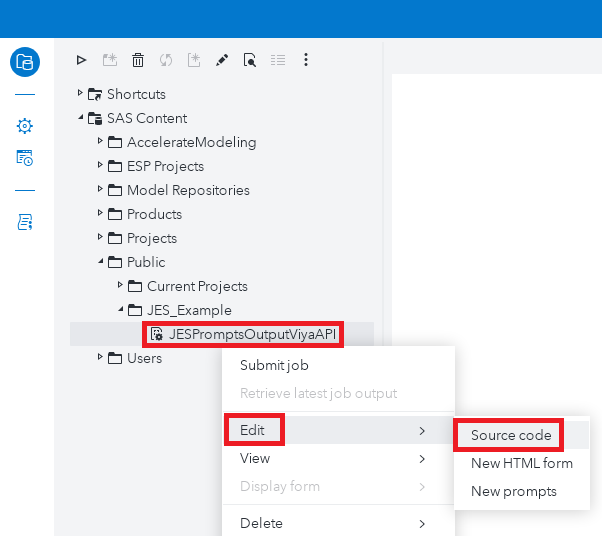Viewport: 602px width, 536px height.
Task: Collapse the JES_Example folder
Action: pyautogui.click(x=121, y=309)
